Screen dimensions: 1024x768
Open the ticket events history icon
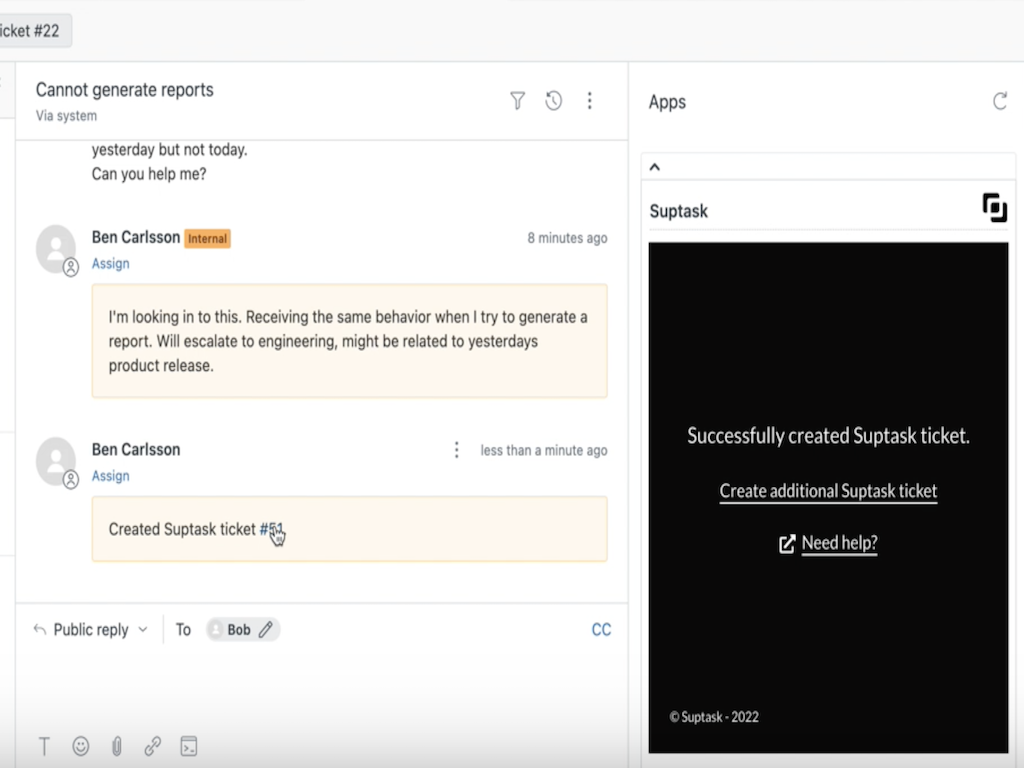[553, 101]
